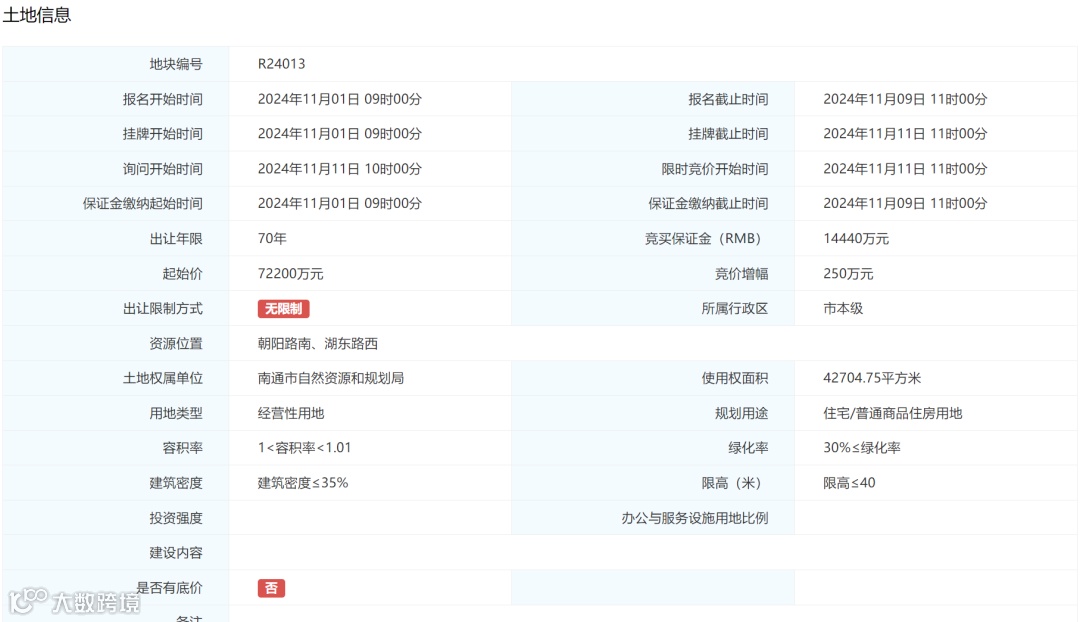Image resolution: width=1080 pixels, height=622 pixels.
Task: Click the 绿化率 label cell
Action: 653,448
